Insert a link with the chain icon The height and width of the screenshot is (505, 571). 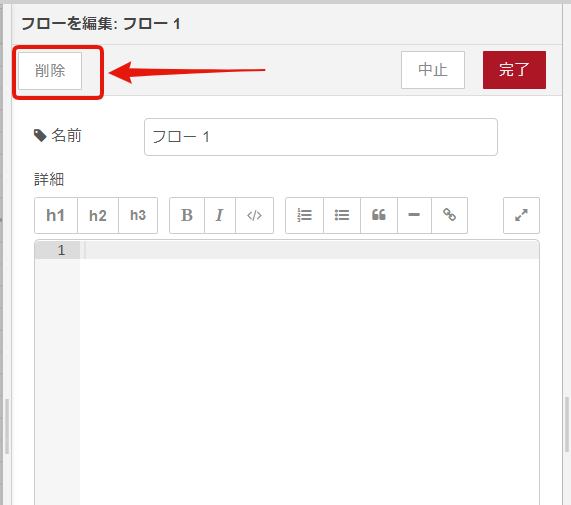pyautogui.click(x=449, y=215)
